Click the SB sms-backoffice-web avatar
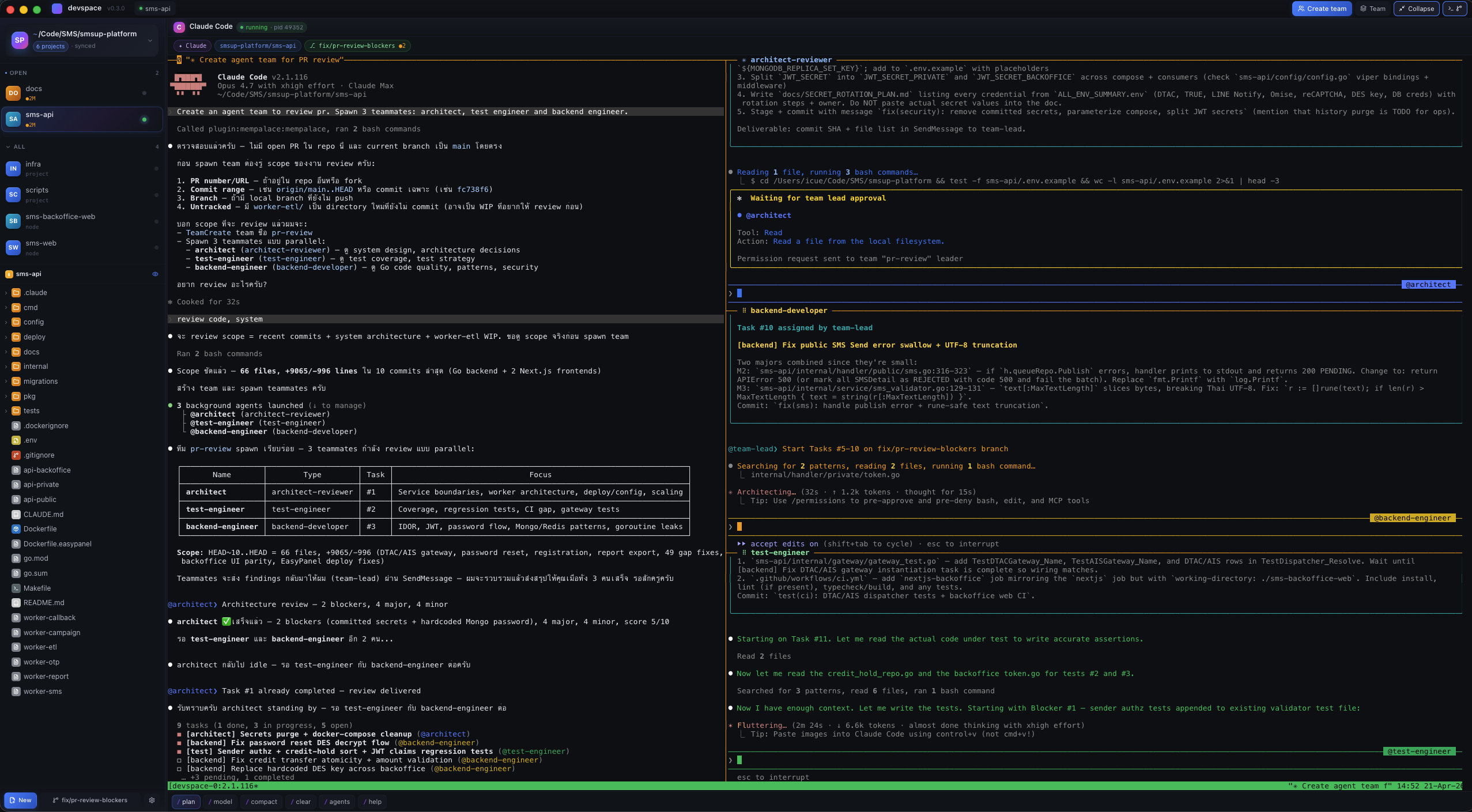Image resolution: width=1472 pixels, height=812 pixels. click(x=13, y=221)
